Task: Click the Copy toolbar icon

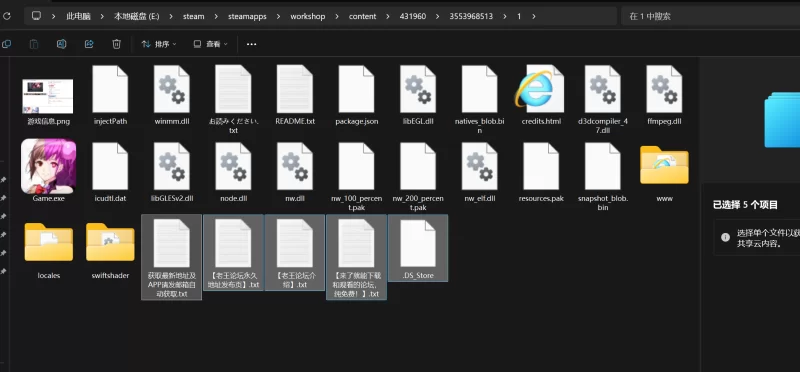Action: coord(7,44)
